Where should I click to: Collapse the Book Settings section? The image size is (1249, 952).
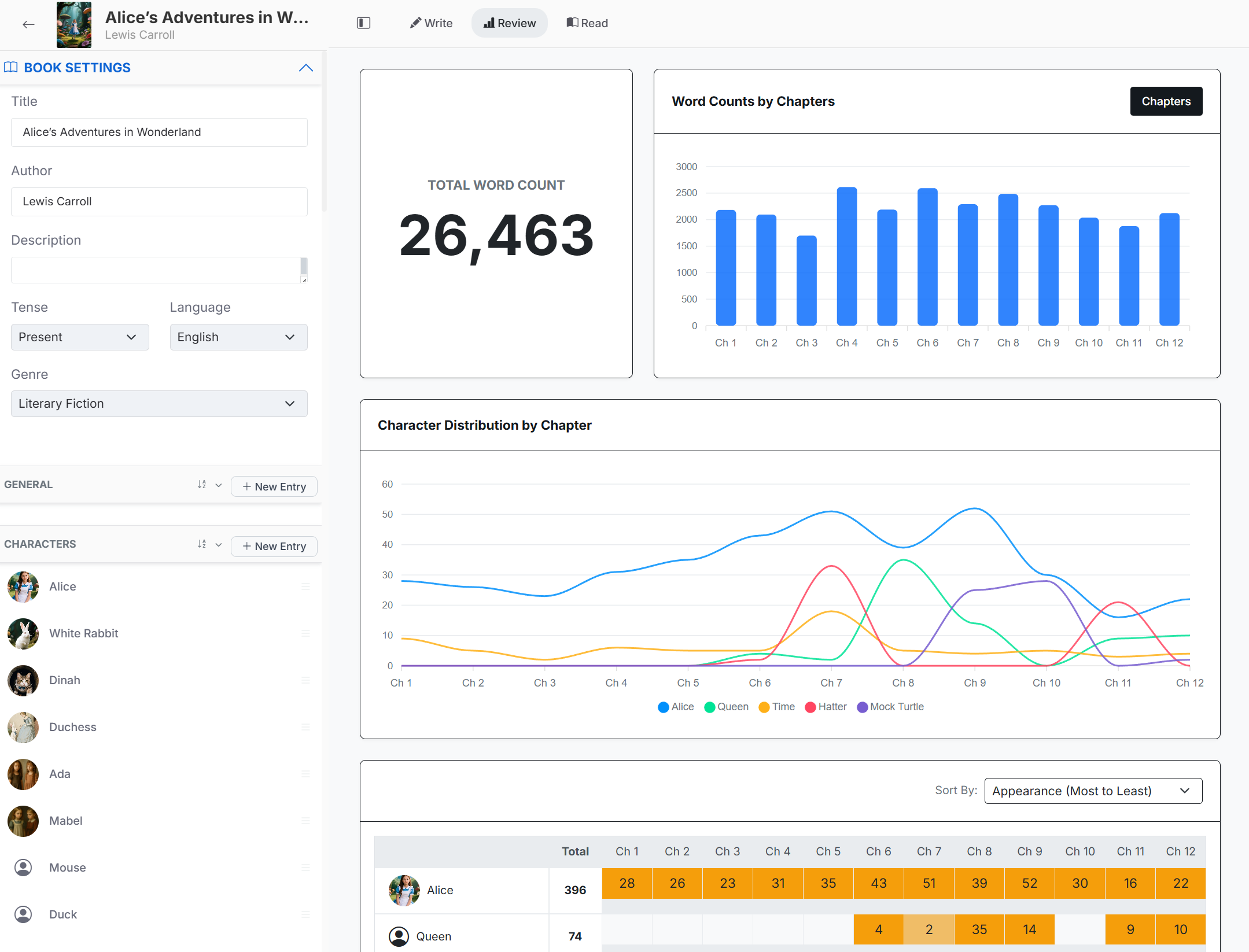coord(306,68)
